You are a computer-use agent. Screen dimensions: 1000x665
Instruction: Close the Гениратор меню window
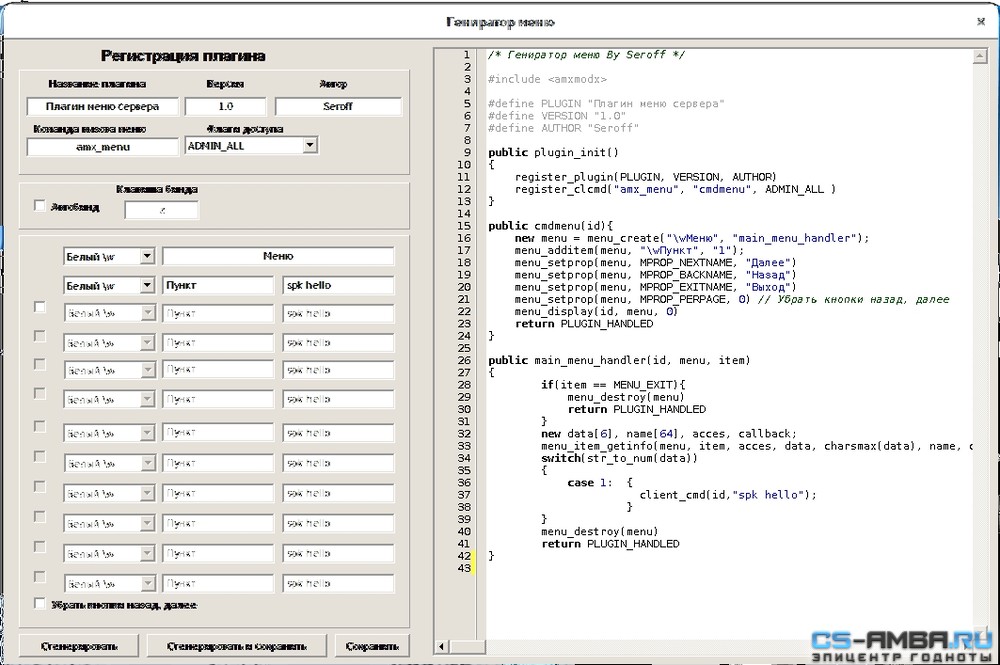981,22
